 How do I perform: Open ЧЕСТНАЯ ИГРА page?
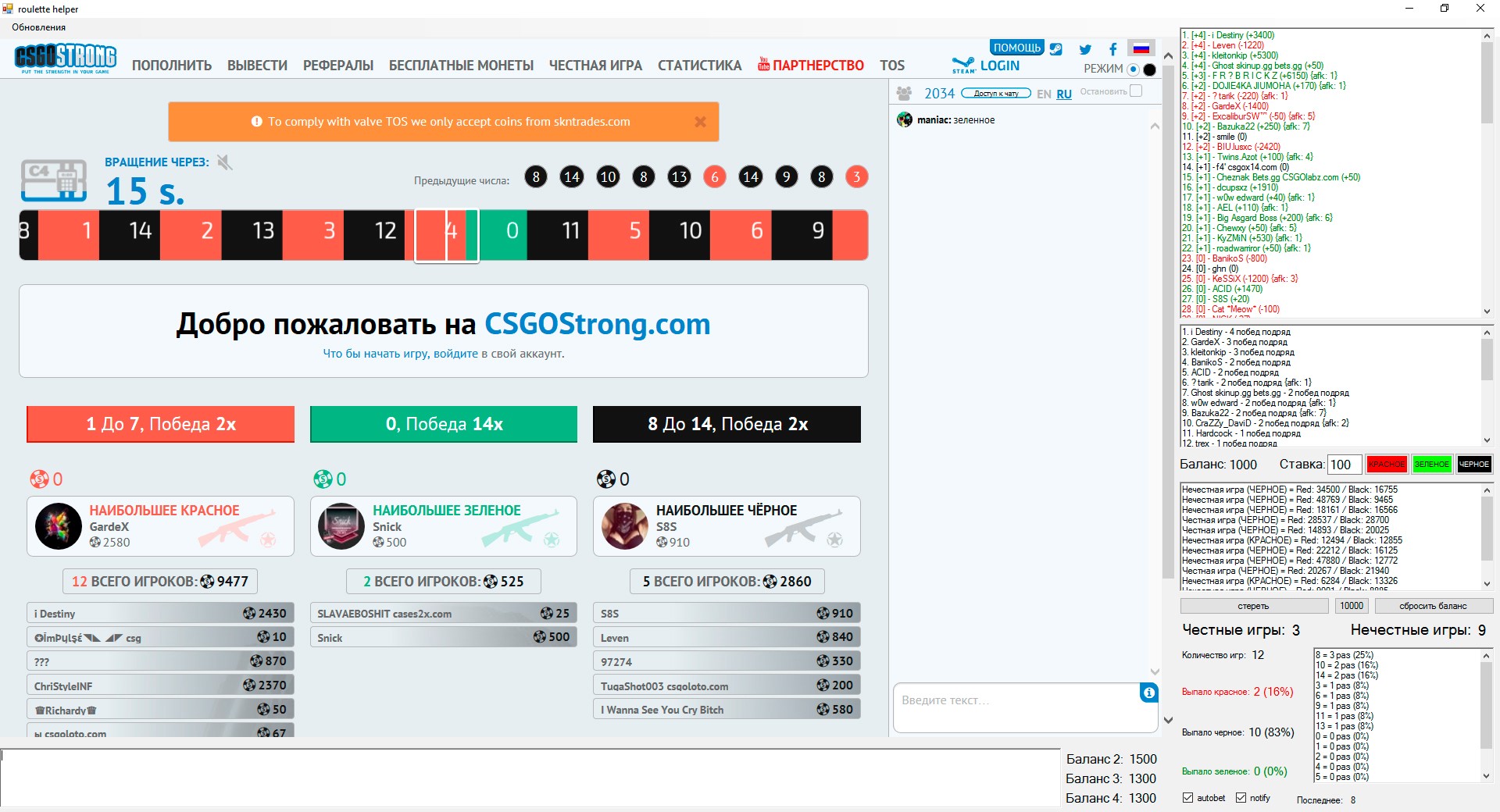click(x=595, y=66)
